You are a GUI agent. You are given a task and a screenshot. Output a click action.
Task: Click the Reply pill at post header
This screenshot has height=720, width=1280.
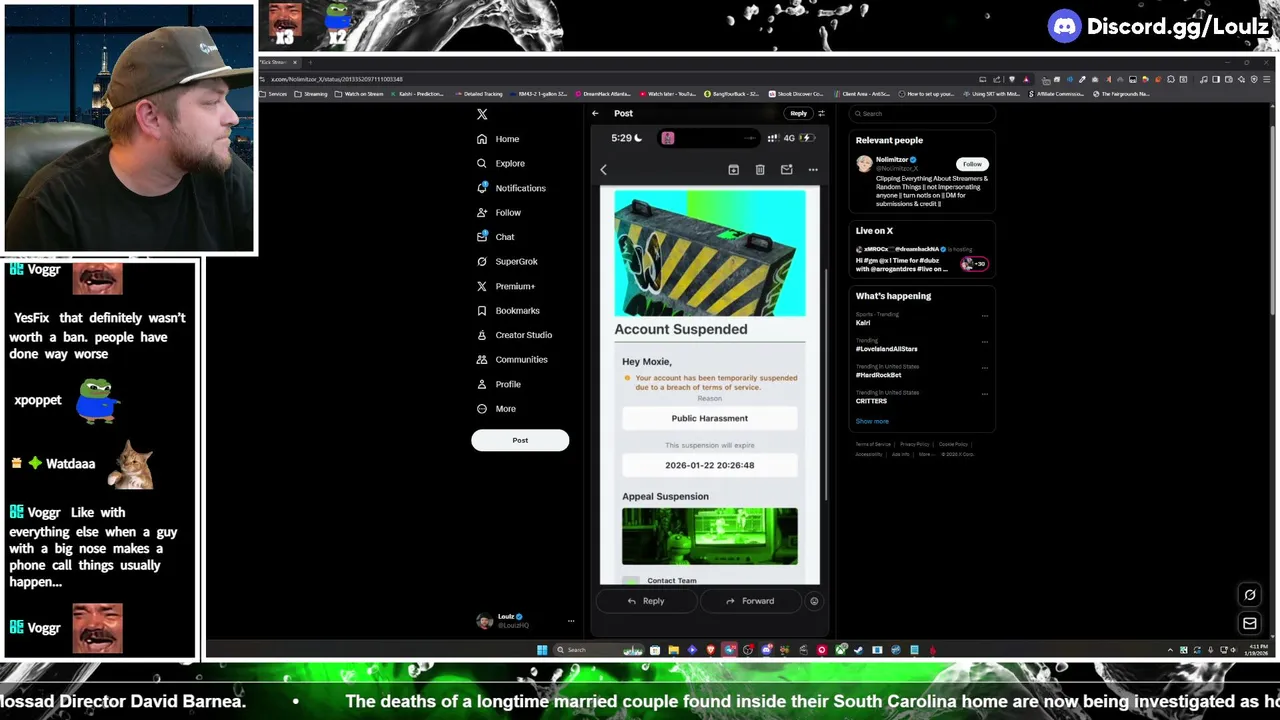(798, 113)
